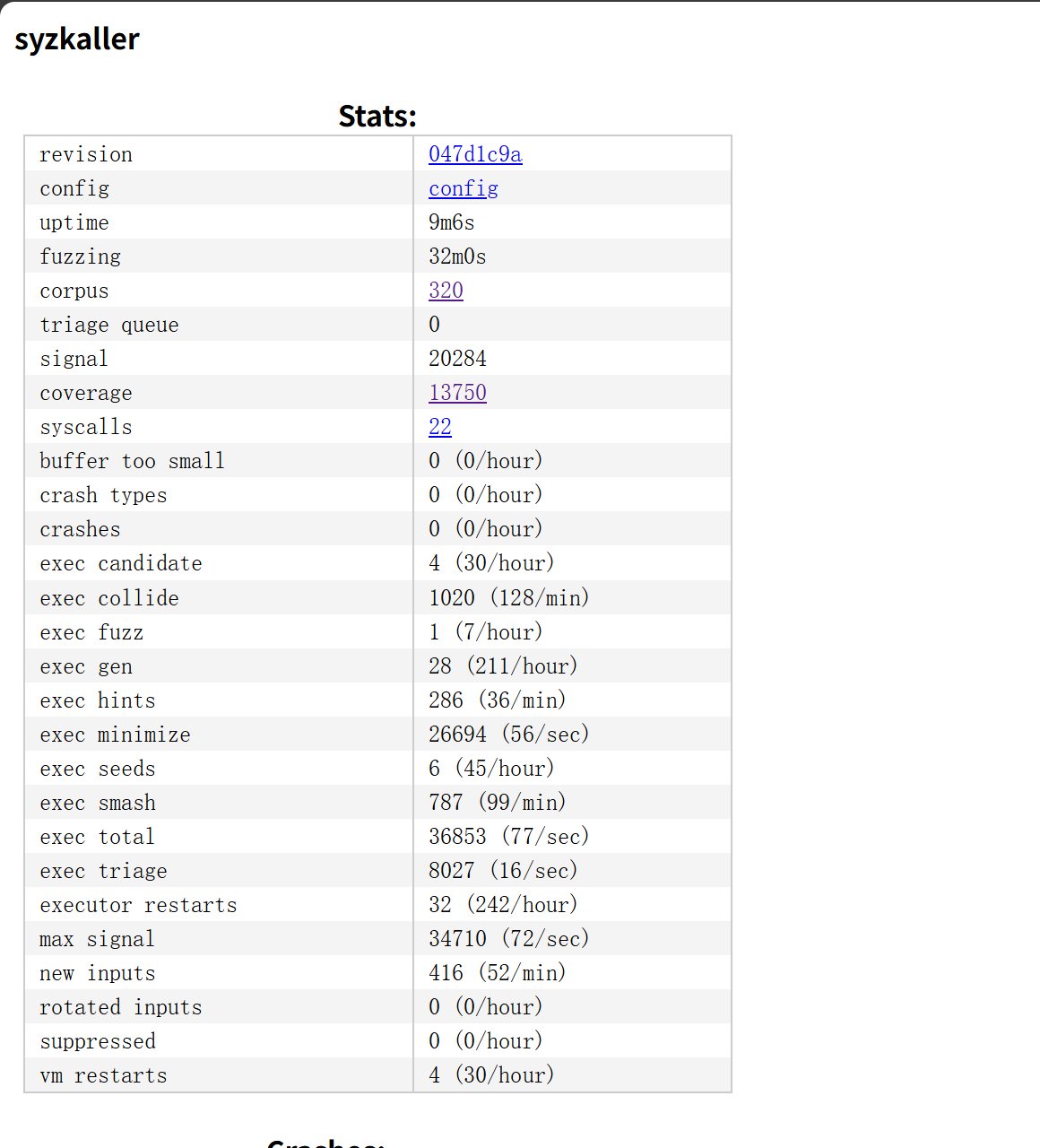
Task: Click the blue config hyperlink
Action: (x=463, y=188)
